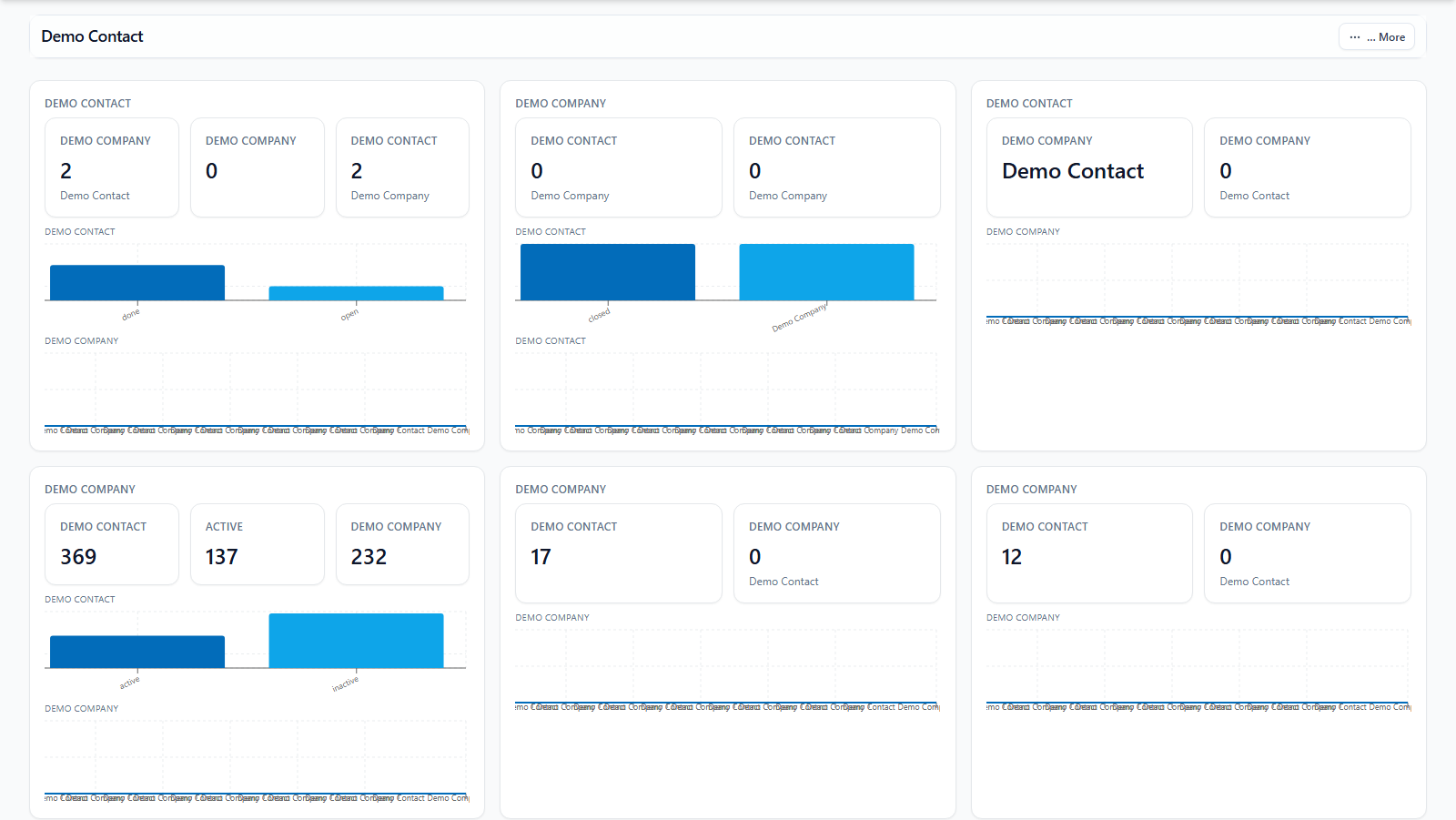Viewport: 1456px width, 820px height.
Task: Click the zero card between the two '2' cards
Action: (258, 167)
